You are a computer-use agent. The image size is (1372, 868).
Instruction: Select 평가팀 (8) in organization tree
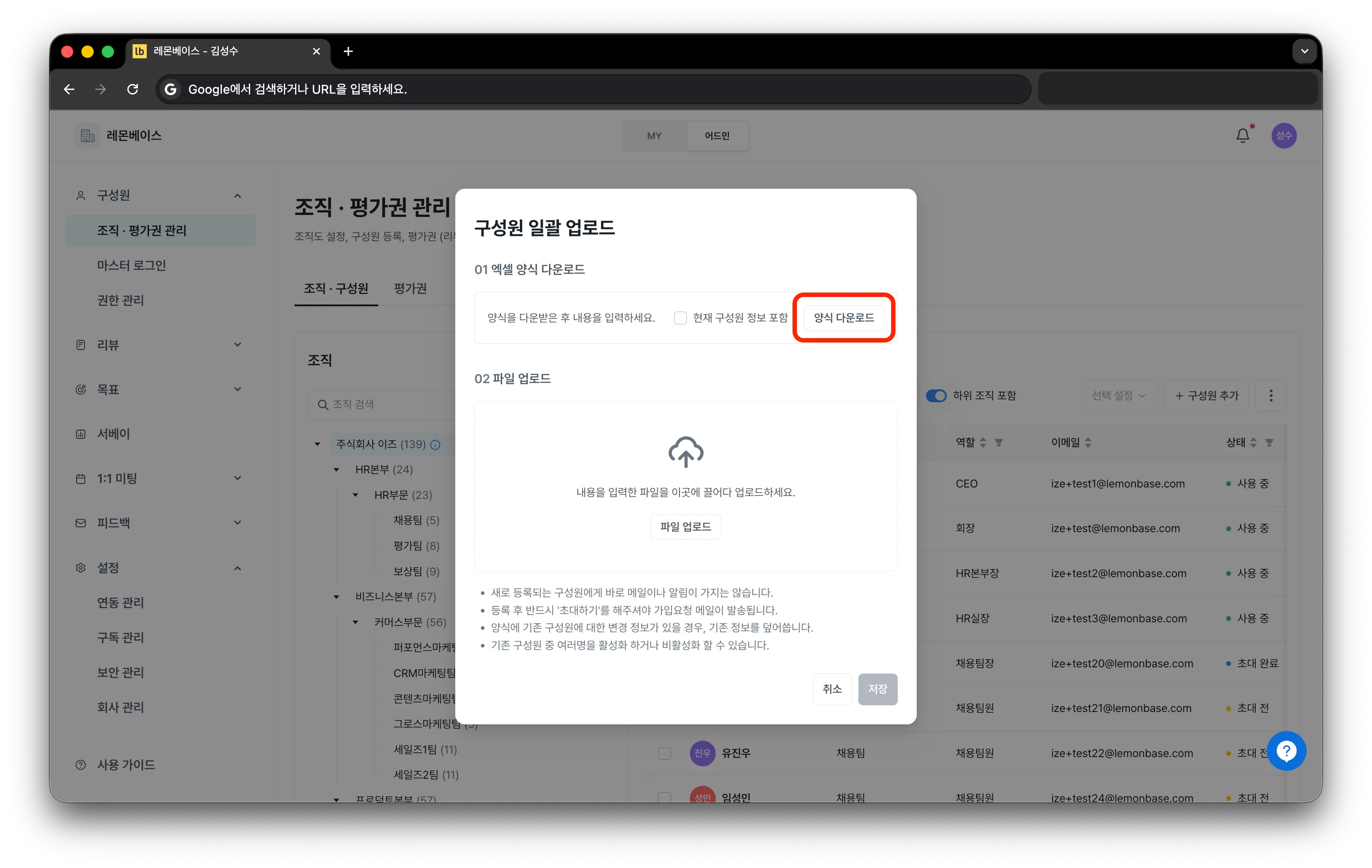pyautogui.click(x=416, y=546)
